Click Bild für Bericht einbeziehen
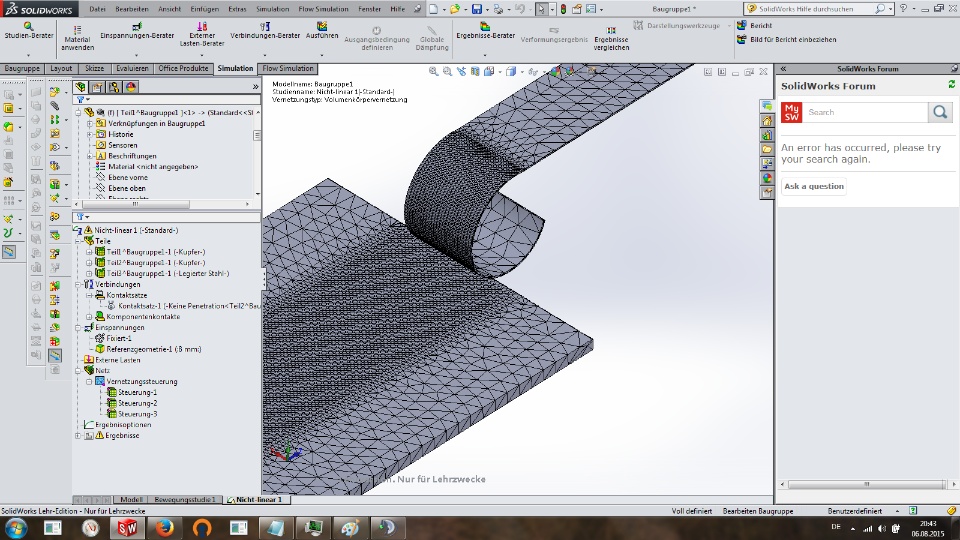 pyautogui.click(x=787, y=39)
